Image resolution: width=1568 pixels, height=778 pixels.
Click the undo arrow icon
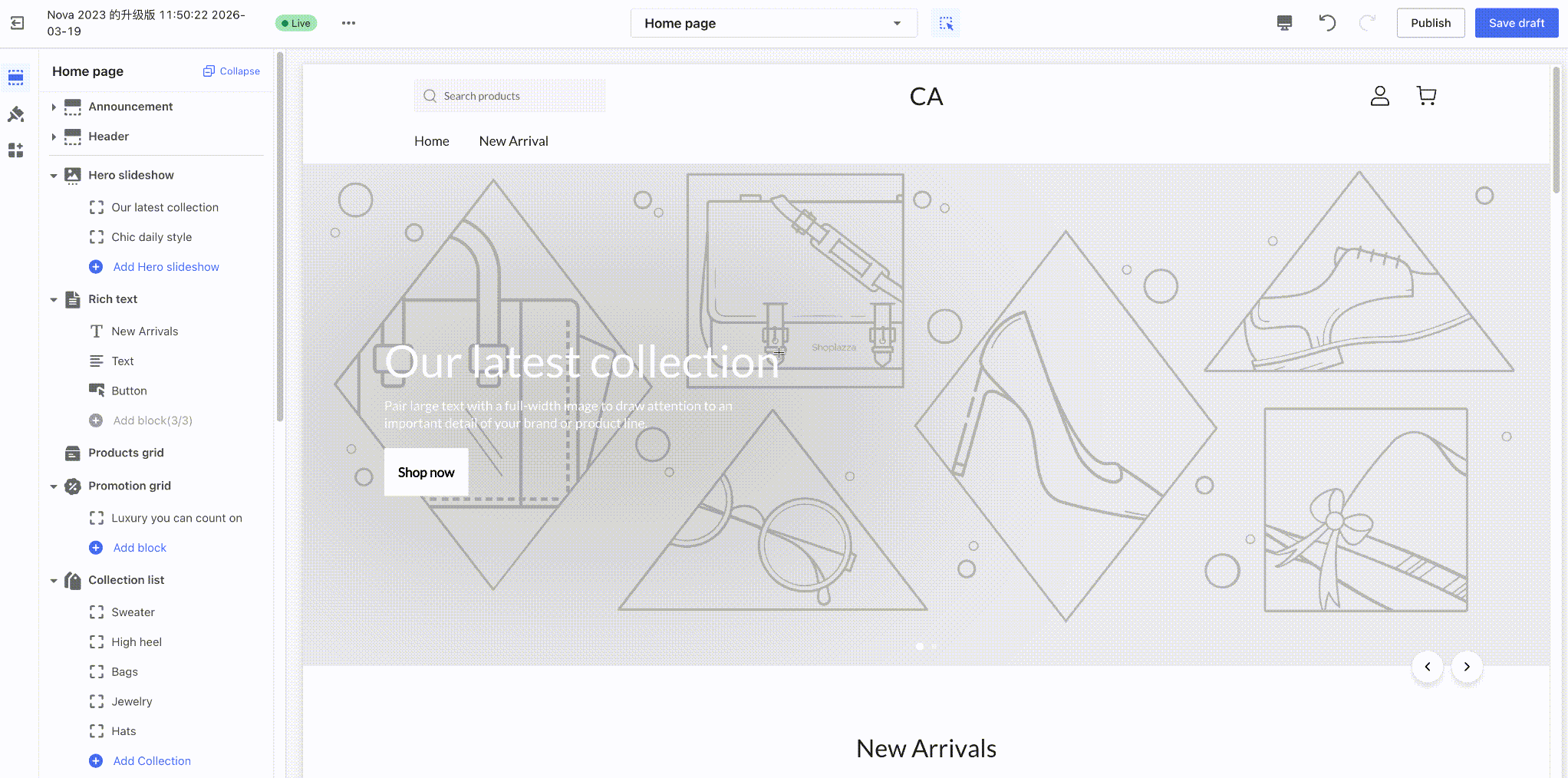tap(1327, 23)
